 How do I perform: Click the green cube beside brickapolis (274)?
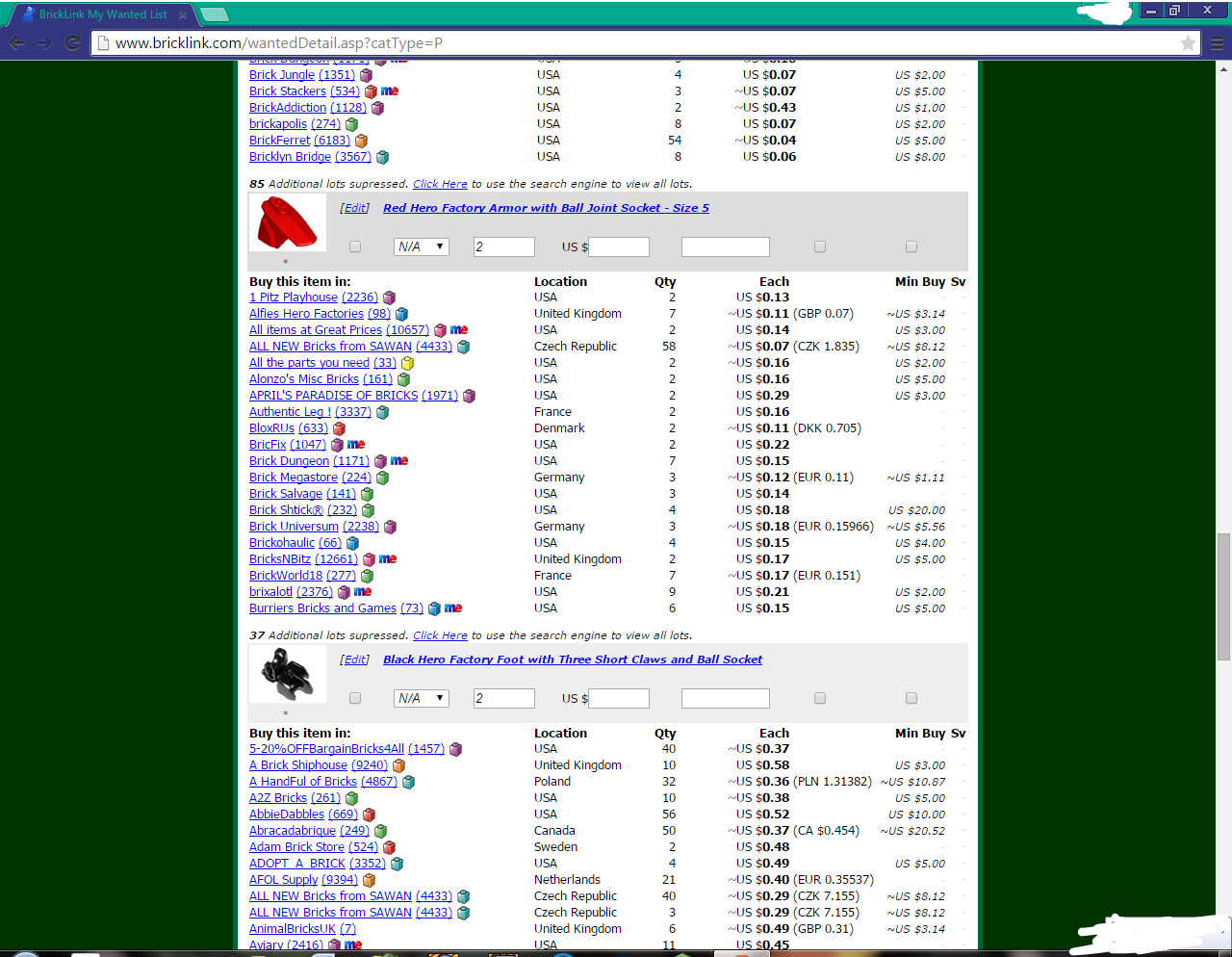[352, 124]
